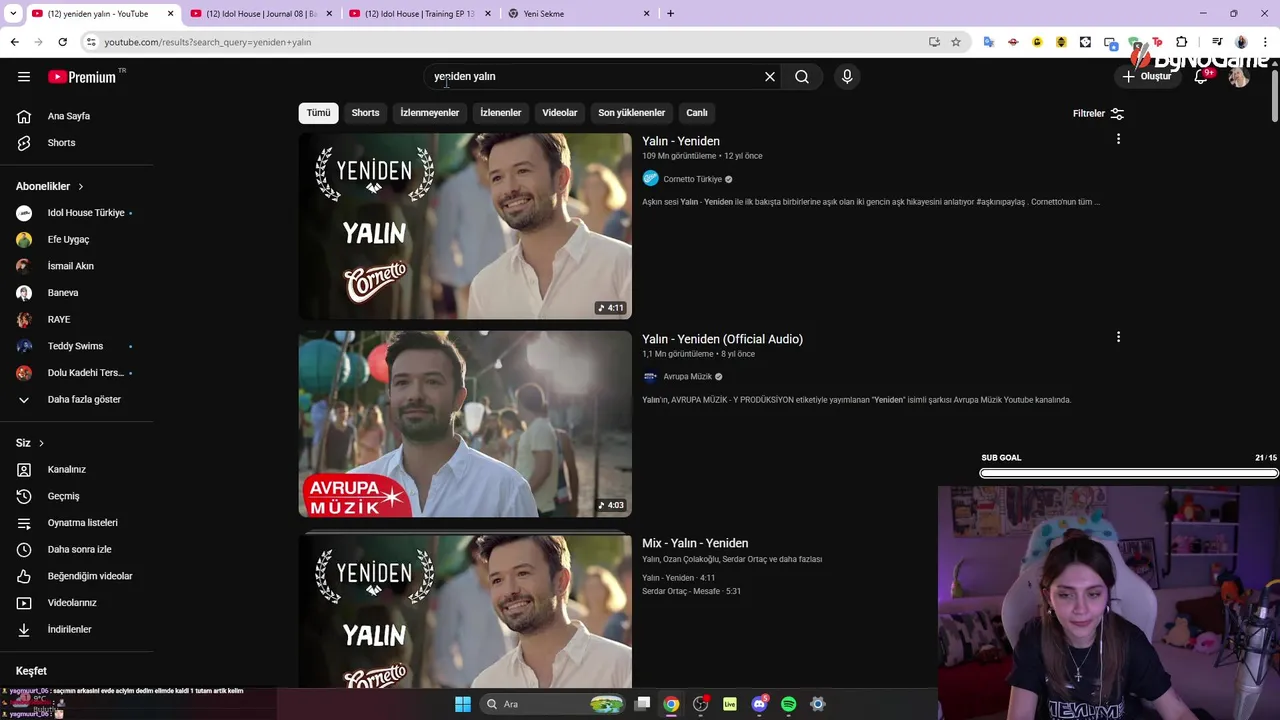The width and height of the screenshot is (1280, 720).
Task: Open the Filtreler search filters
Action: tap(1098, 114)
